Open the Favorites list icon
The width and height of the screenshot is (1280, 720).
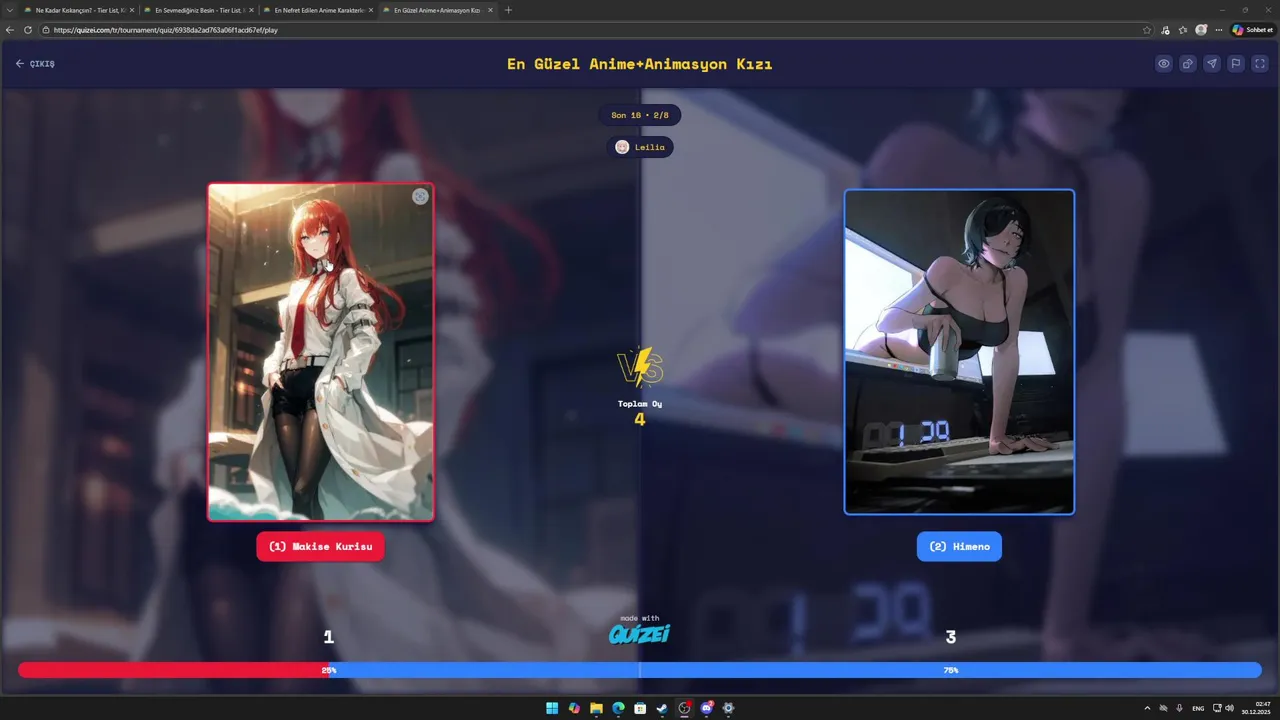1183,30
